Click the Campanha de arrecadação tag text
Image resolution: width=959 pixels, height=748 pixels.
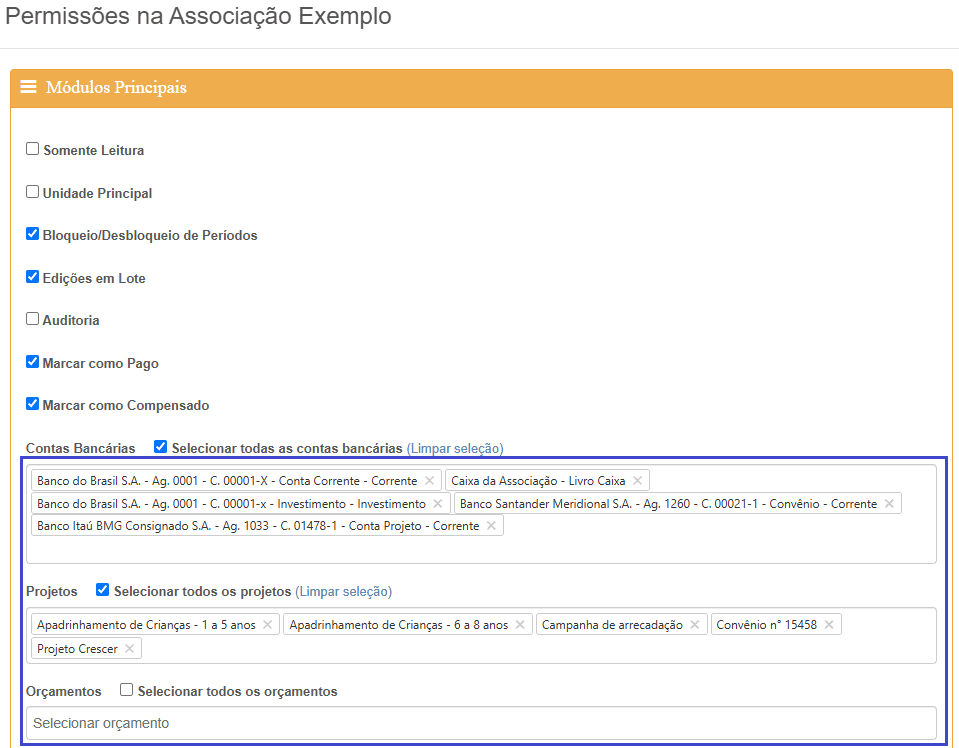click(612, 624)
